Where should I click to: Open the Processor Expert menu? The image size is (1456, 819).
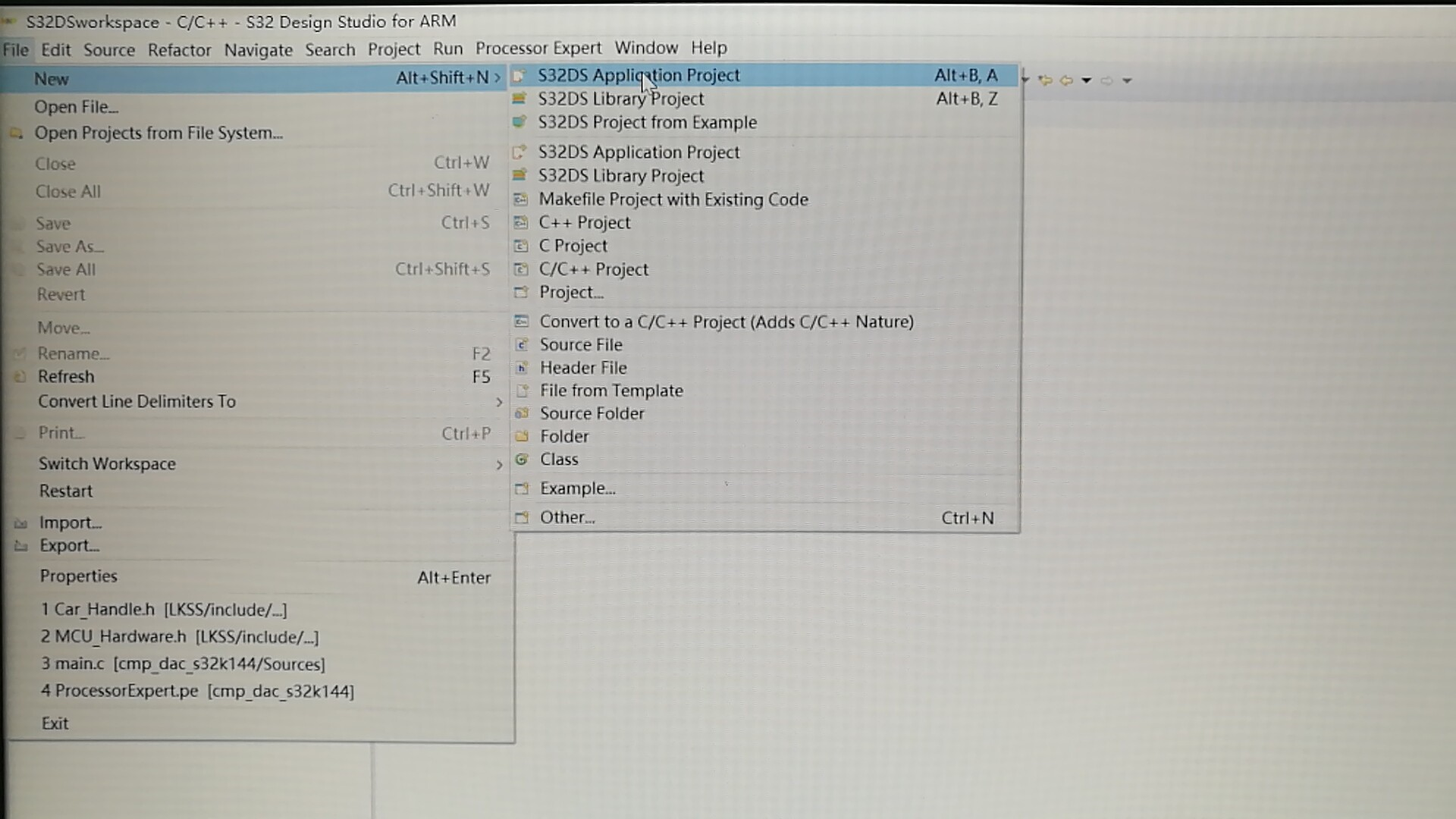pos(538,49)
